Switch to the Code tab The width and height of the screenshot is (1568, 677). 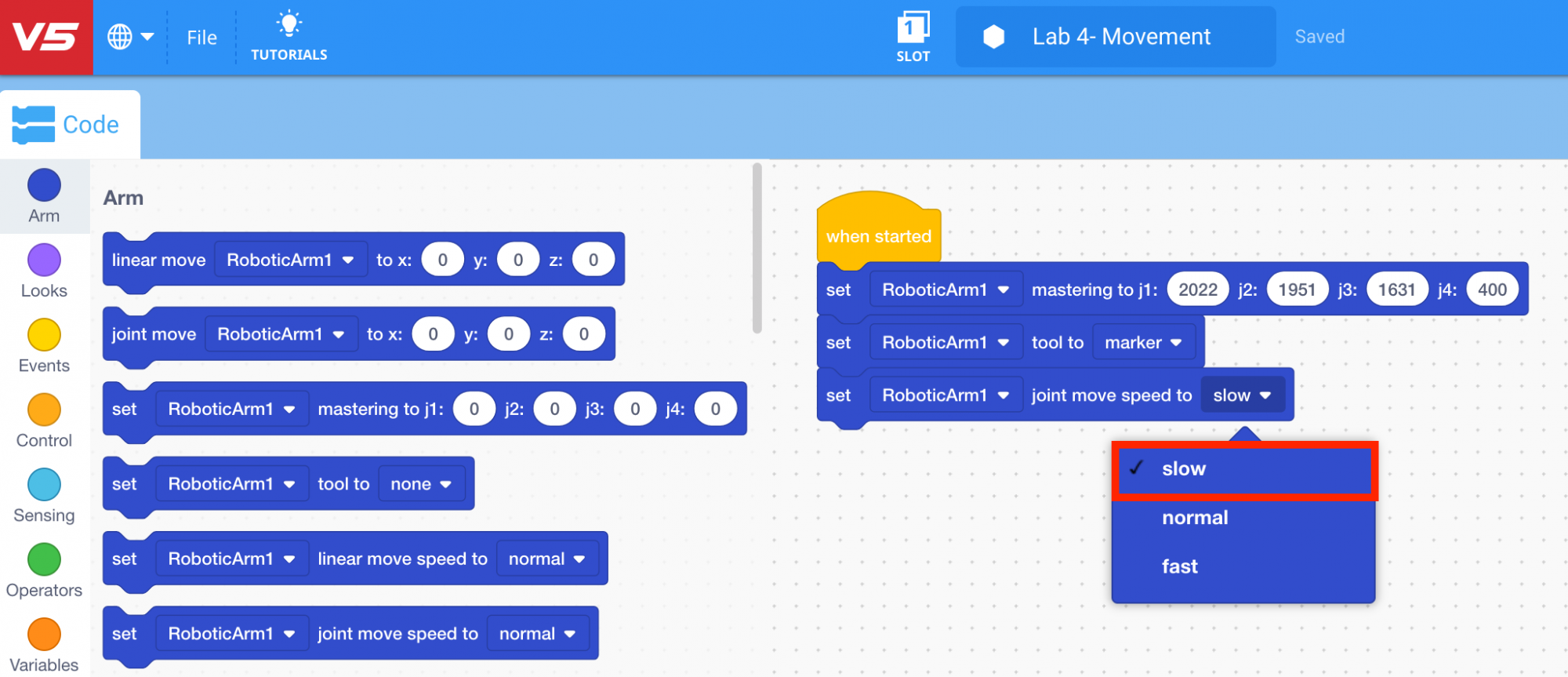(x=69, y=125)
